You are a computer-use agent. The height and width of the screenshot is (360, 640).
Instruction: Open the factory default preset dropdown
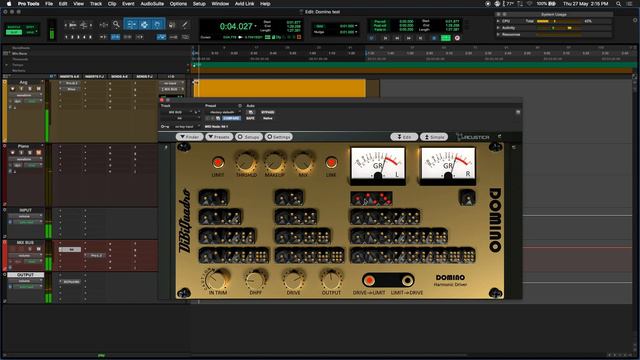coord(222,112)
